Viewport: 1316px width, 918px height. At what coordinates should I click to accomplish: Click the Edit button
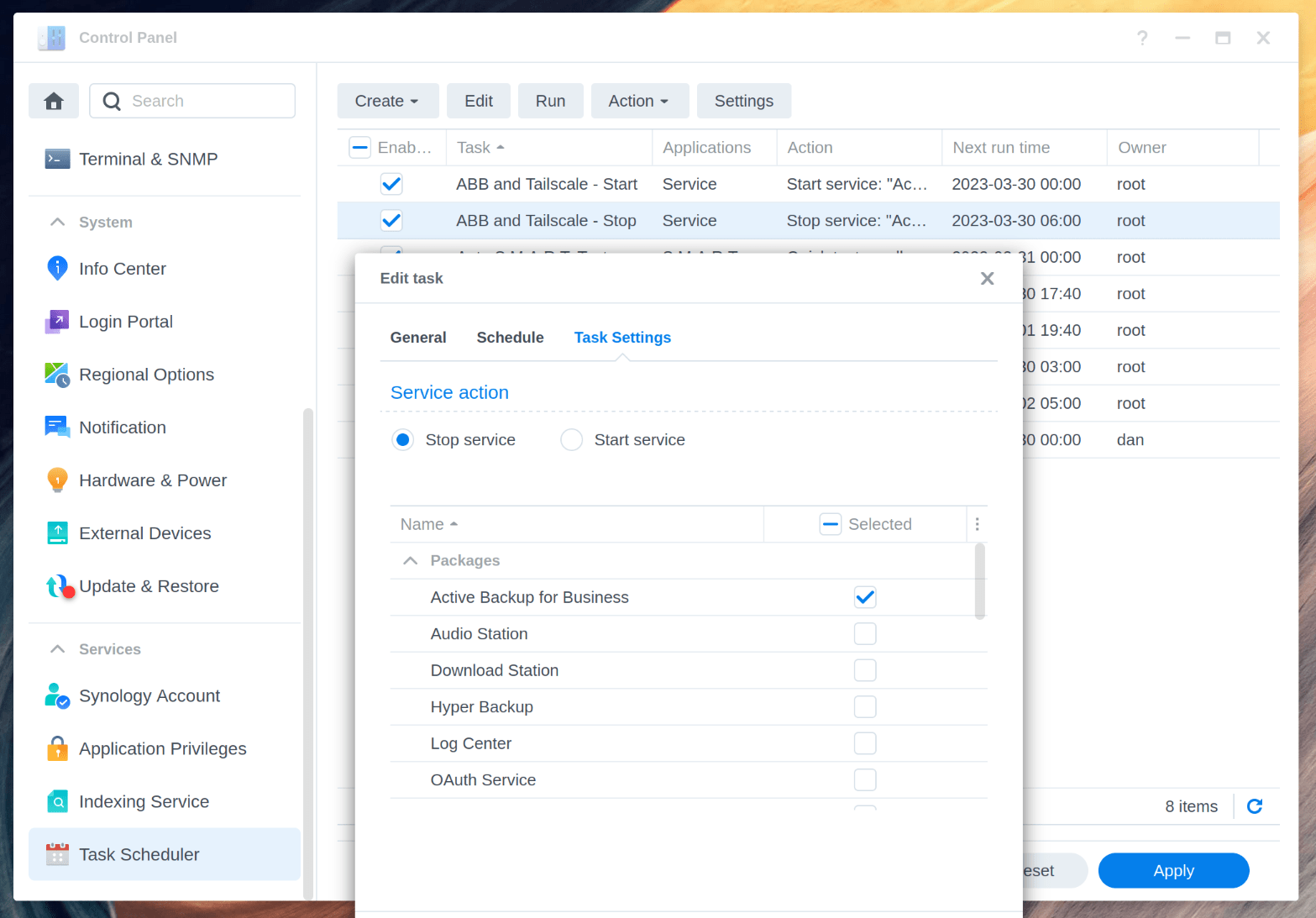coord(479,101)
